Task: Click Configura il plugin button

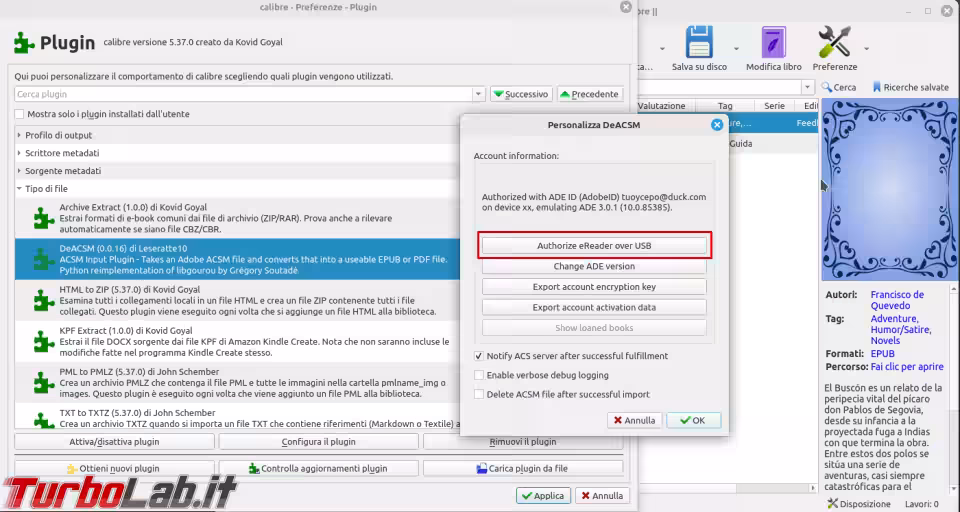Action: (x=318, y=442)
